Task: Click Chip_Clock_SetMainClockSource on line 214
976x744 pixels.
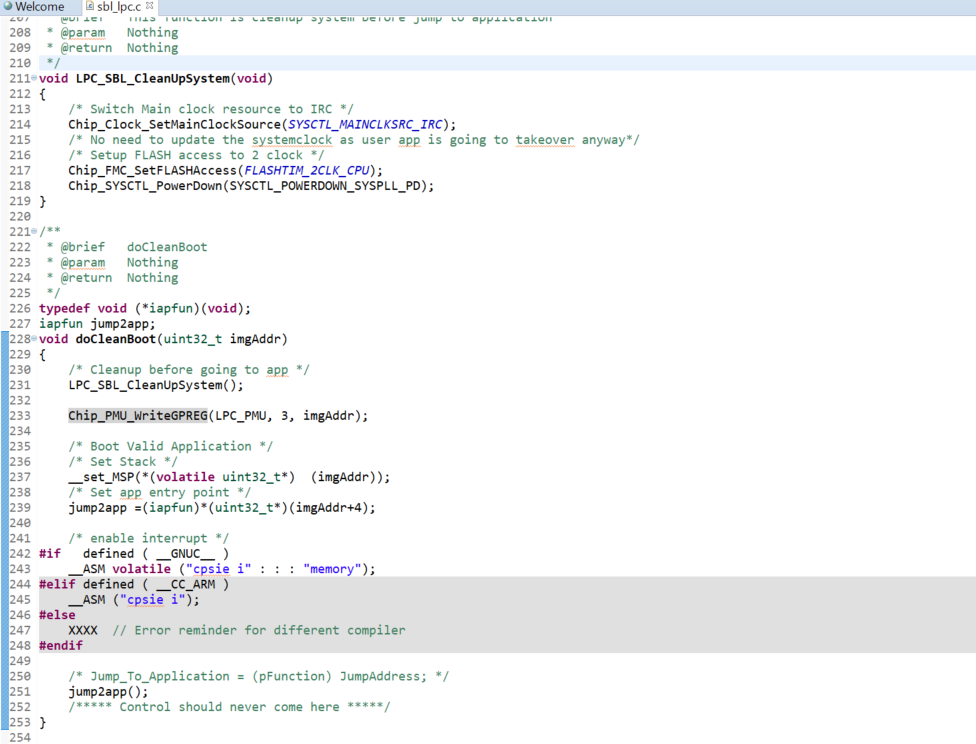Action: [x=174, y=124]
